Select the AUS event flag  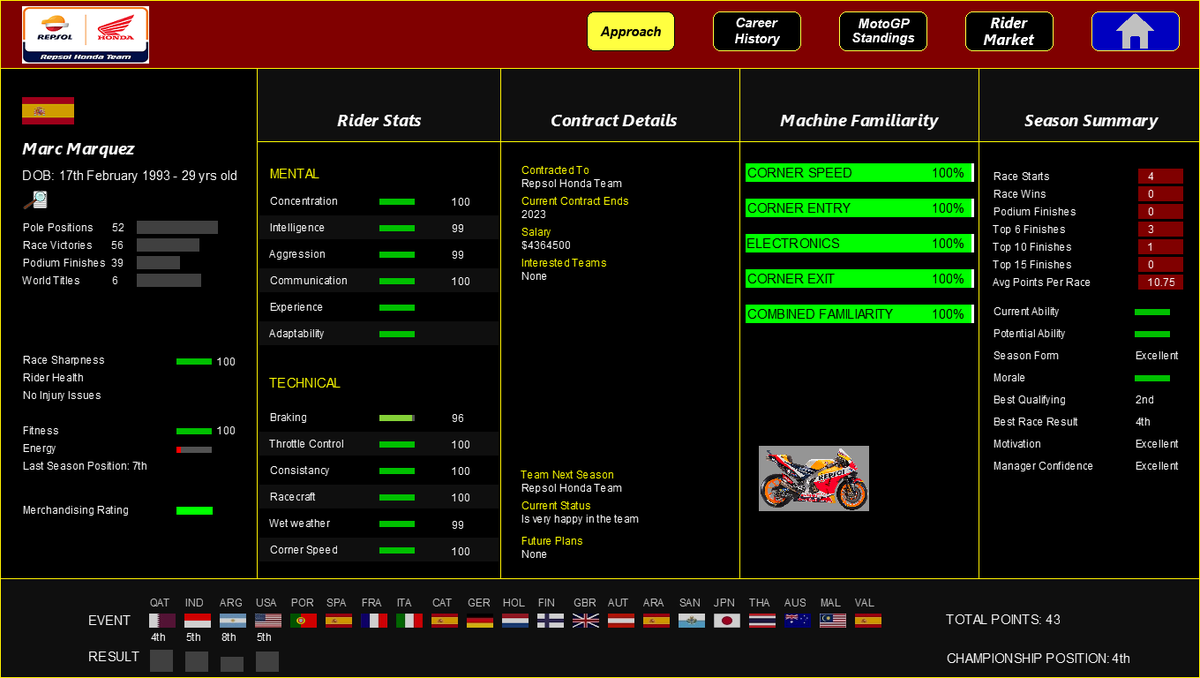point(797,620)
